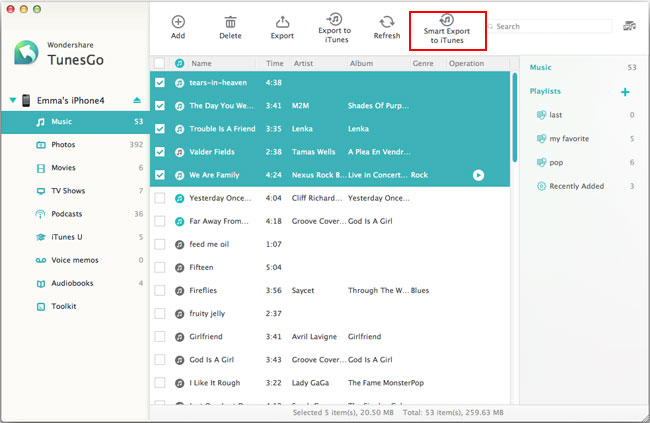Select Music in the right panel
Screen dimensions: 650x423
pyautogui.click(x=541, y=67)
